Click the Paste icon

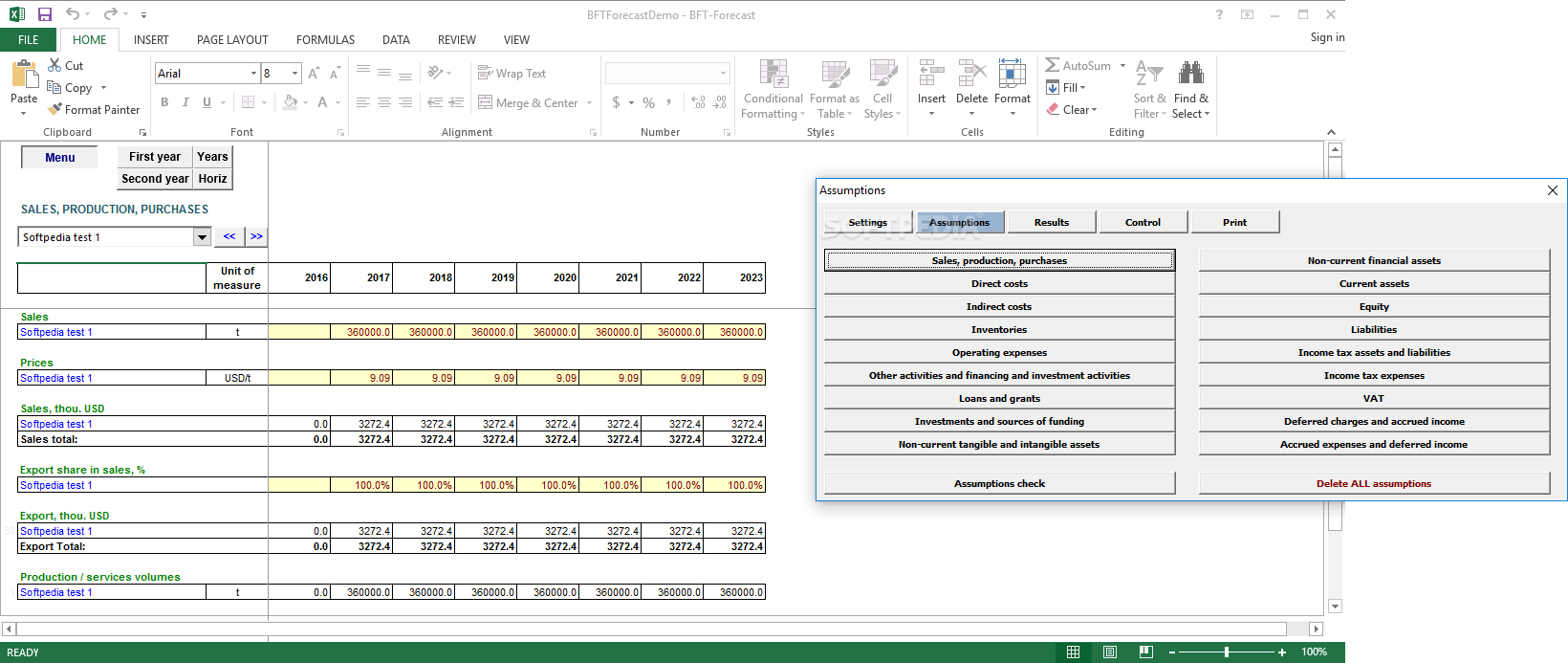[x=24, y=77]
